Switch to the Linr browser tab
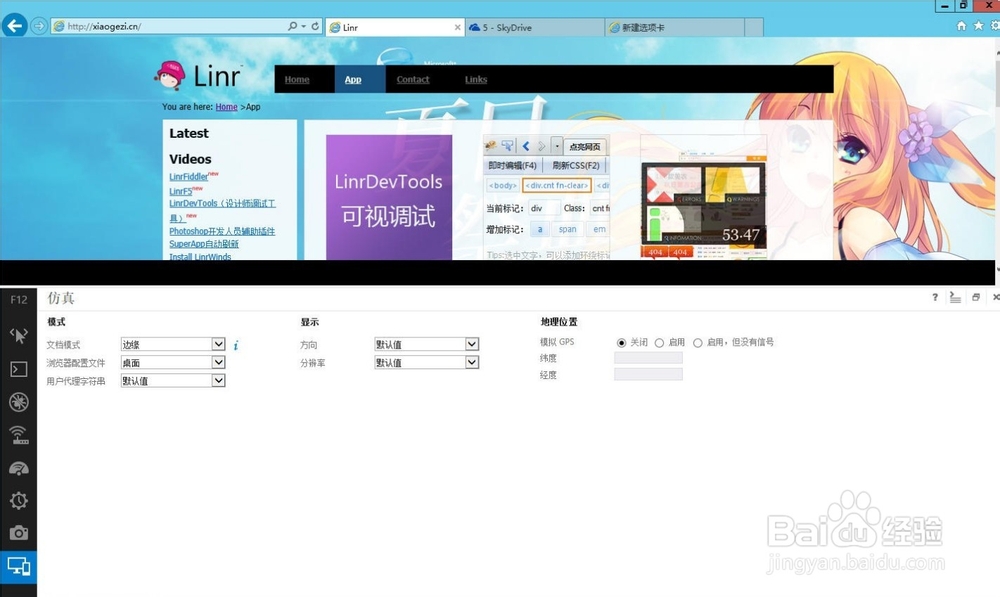1000x597 pixels. click(x=394, y=27)
